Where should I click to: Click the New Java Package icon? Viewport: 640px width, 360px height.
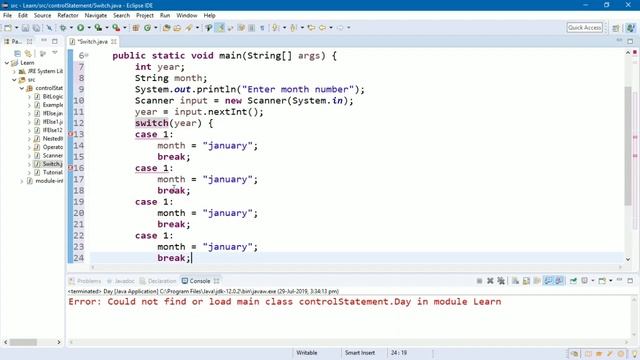coord(136,27)
